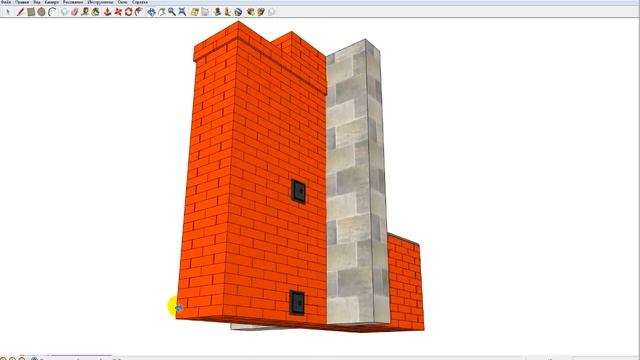Open the Окно menu

(122, 2)
